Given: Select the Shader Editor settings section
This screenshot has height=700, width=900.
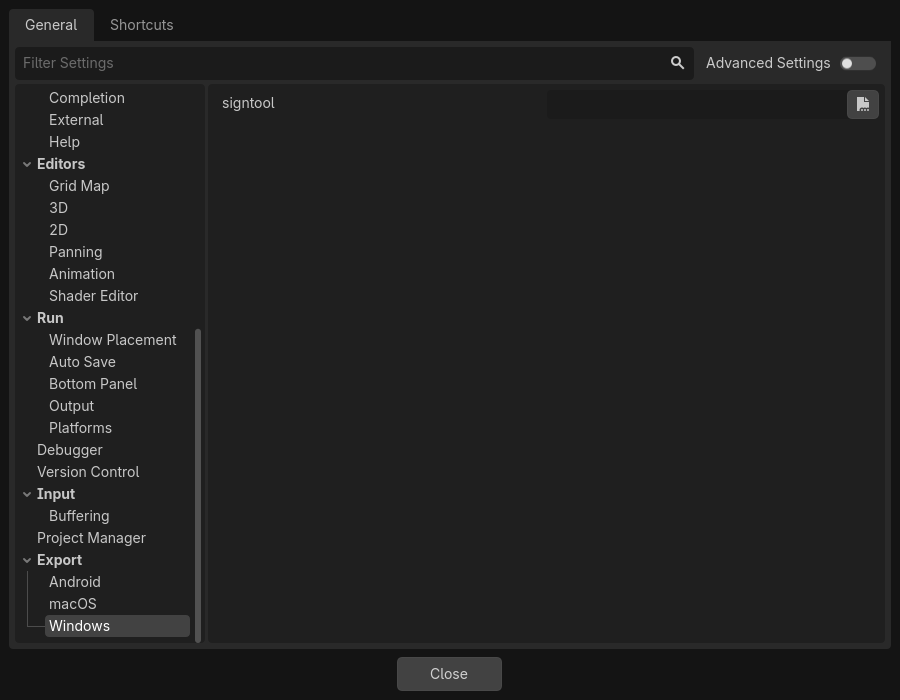Looking at the screenshot, I should pos(93,295).
